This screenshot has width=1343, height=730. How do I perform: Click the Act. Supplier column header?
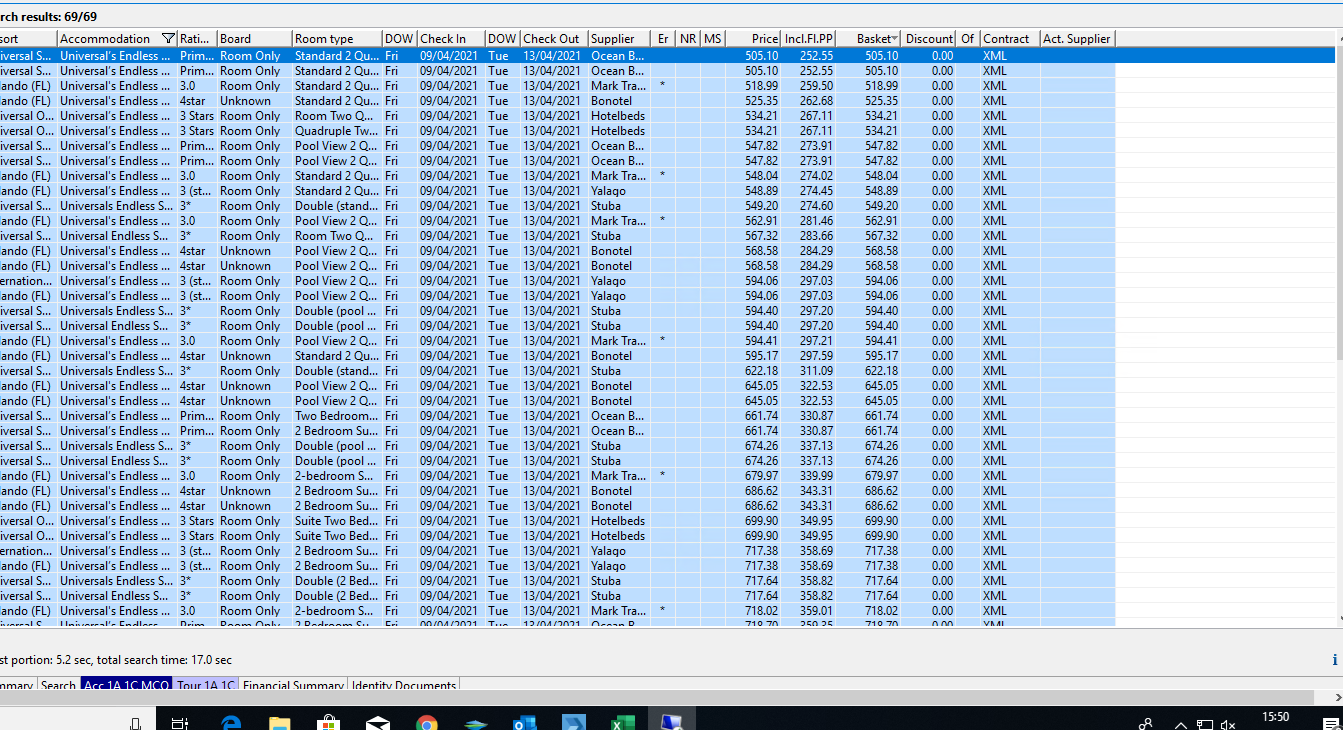click(1077, 39)
